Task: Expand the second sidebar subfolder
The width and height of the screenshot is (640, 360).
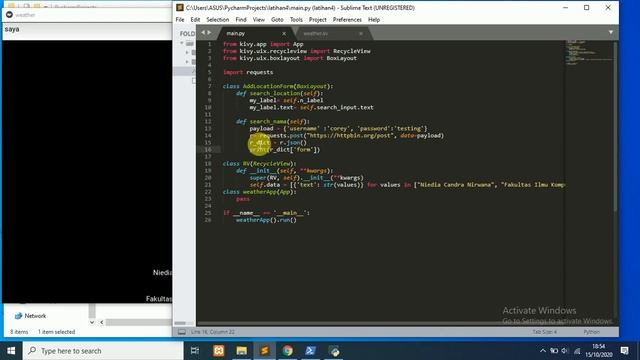Action: 187,62
